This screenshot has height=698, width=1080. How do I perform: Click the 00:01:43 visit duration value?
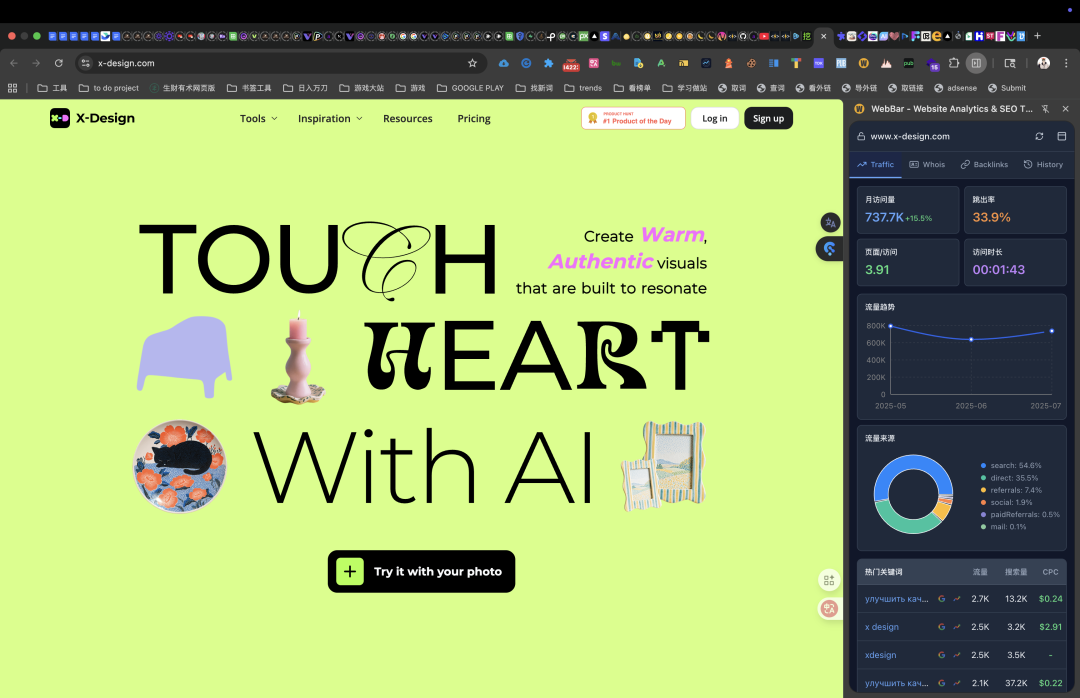coord(998,269)
